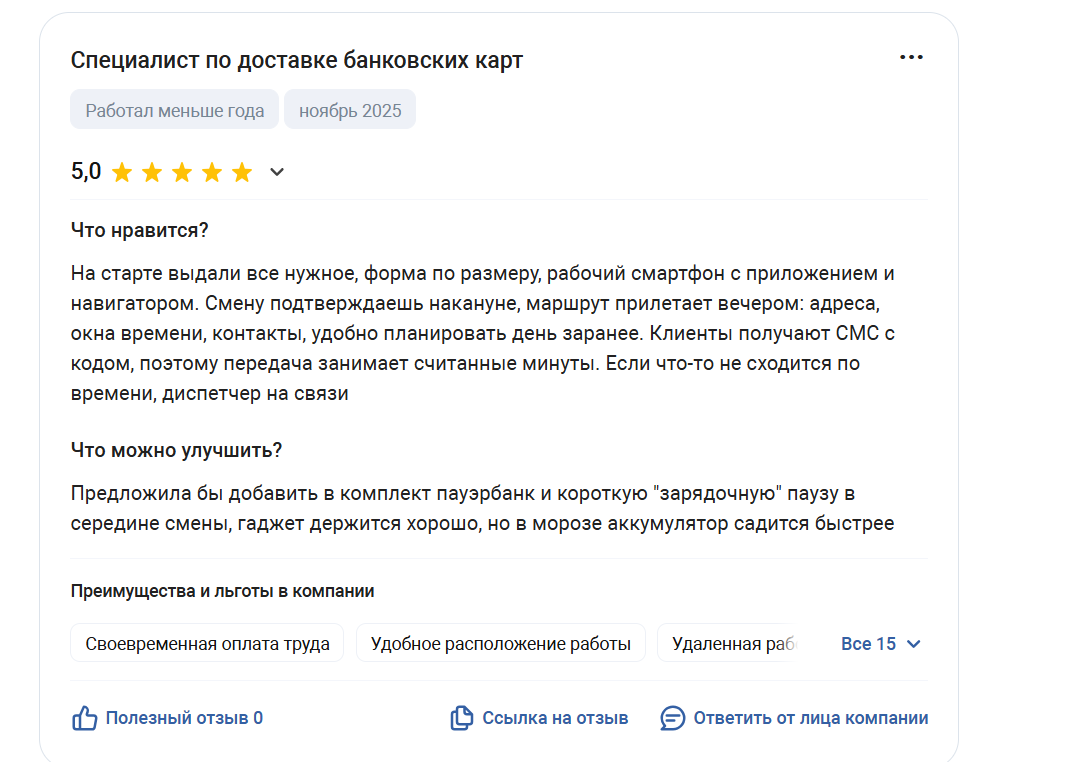Click the chevron beside 'Все 15'

912,644
